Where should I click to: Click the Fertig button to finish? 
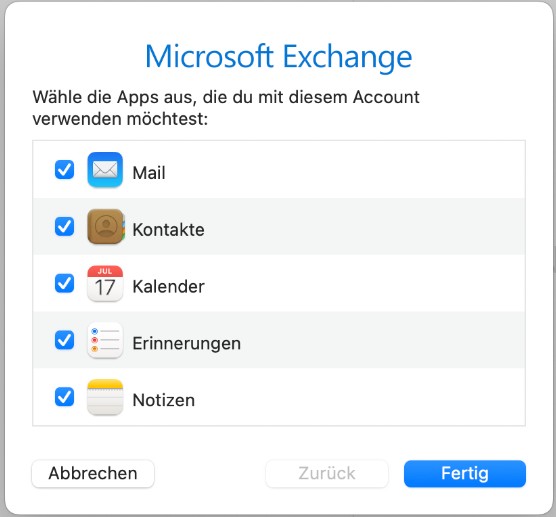click(465, 473)
